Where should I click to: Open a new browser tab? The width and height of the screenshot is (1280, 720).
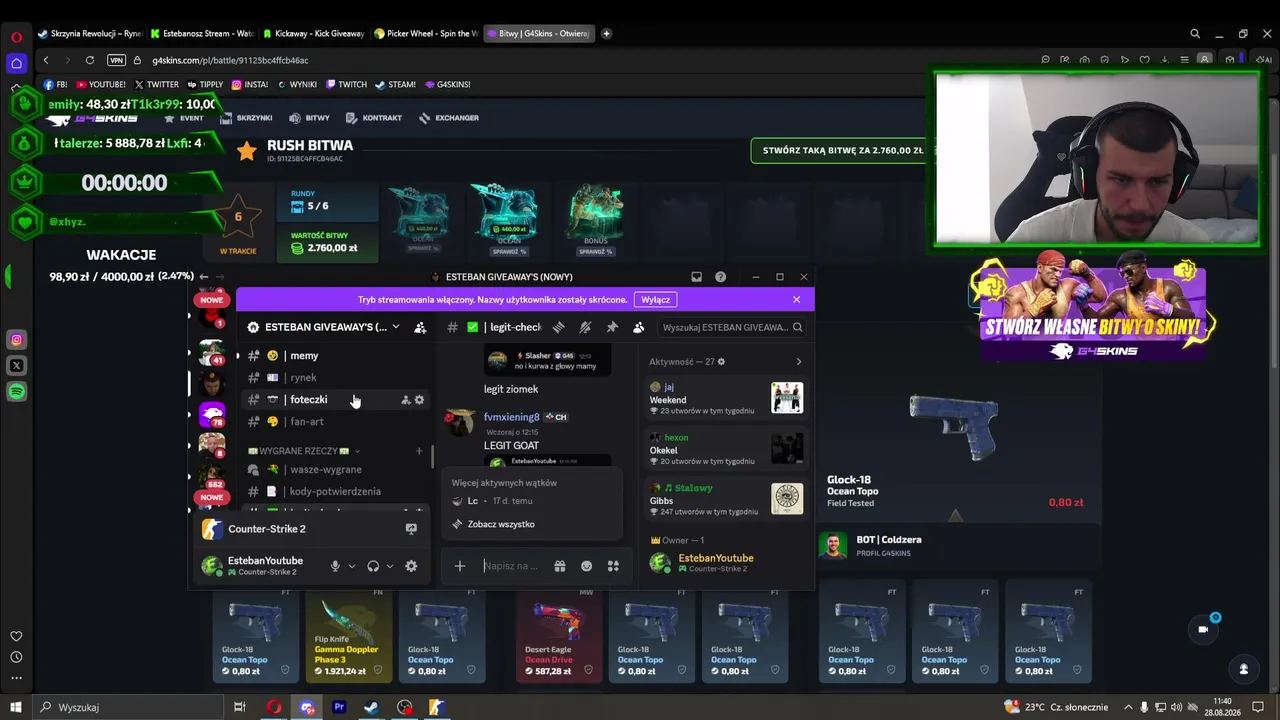(x=606, y=34)
